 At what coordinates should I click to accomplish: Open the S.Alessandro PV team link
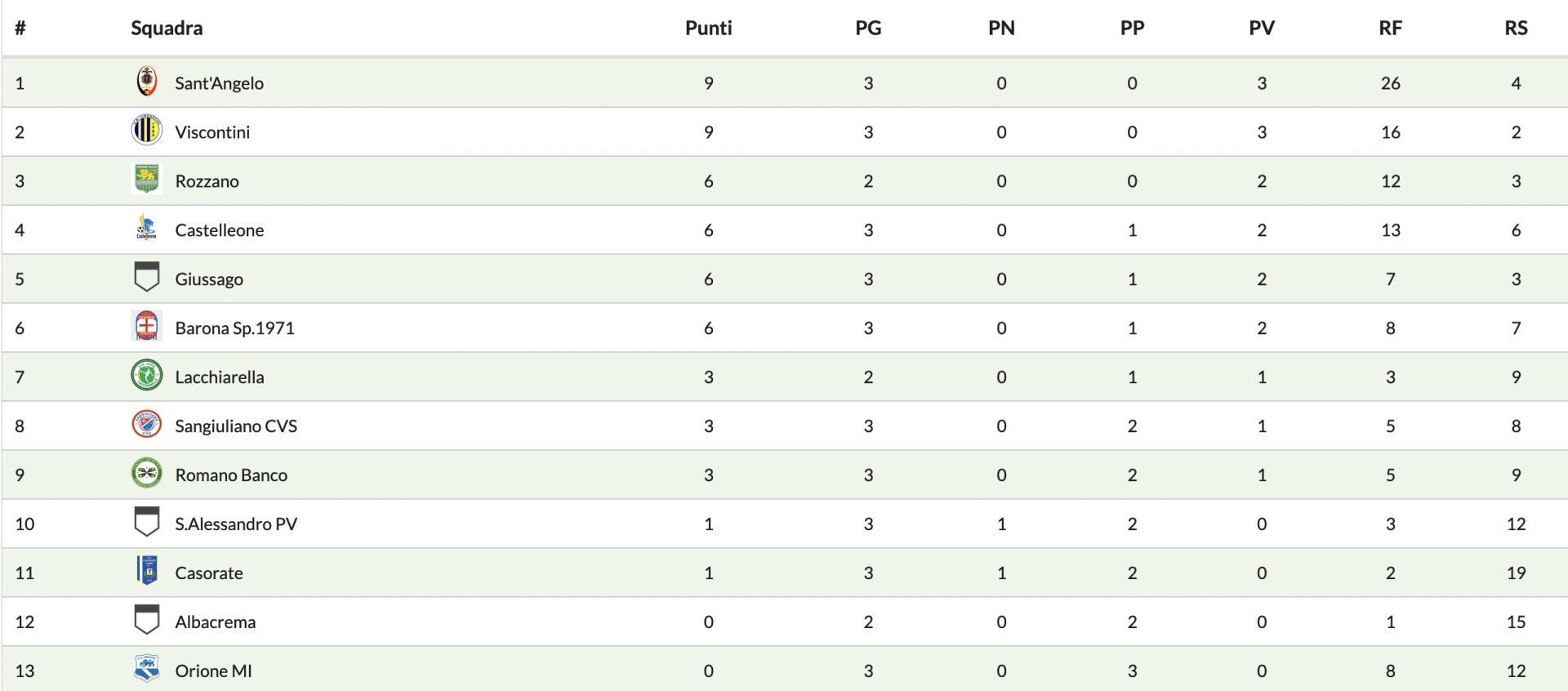[x=236, y=524]
